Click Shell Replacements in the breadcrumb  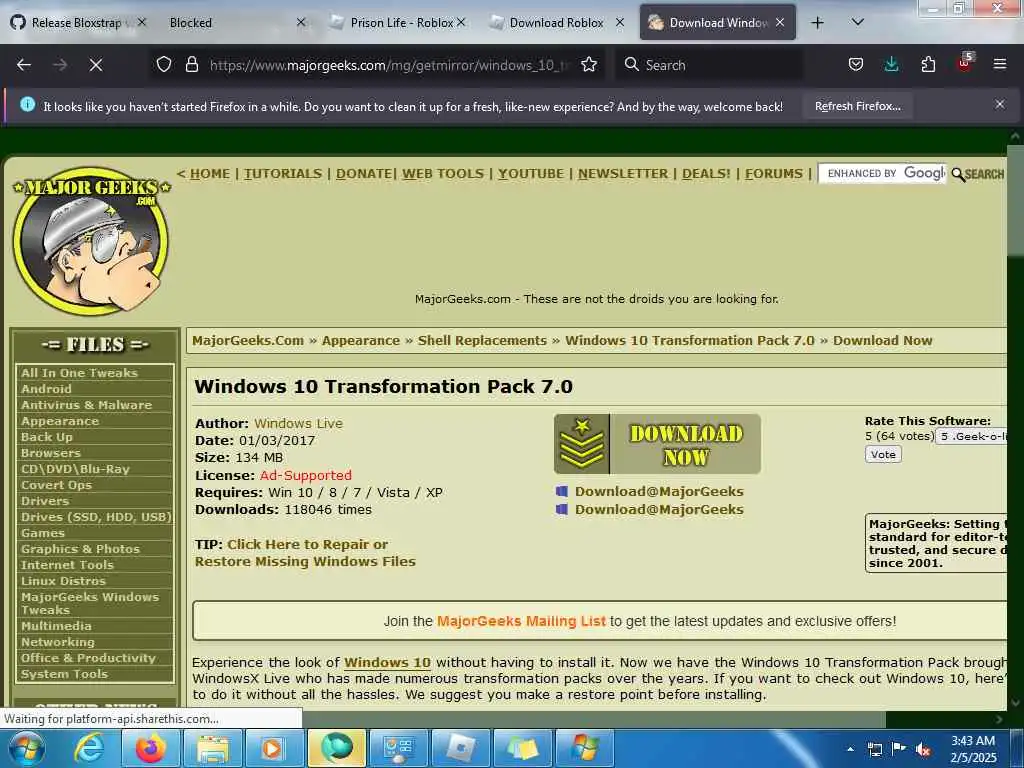482,340
